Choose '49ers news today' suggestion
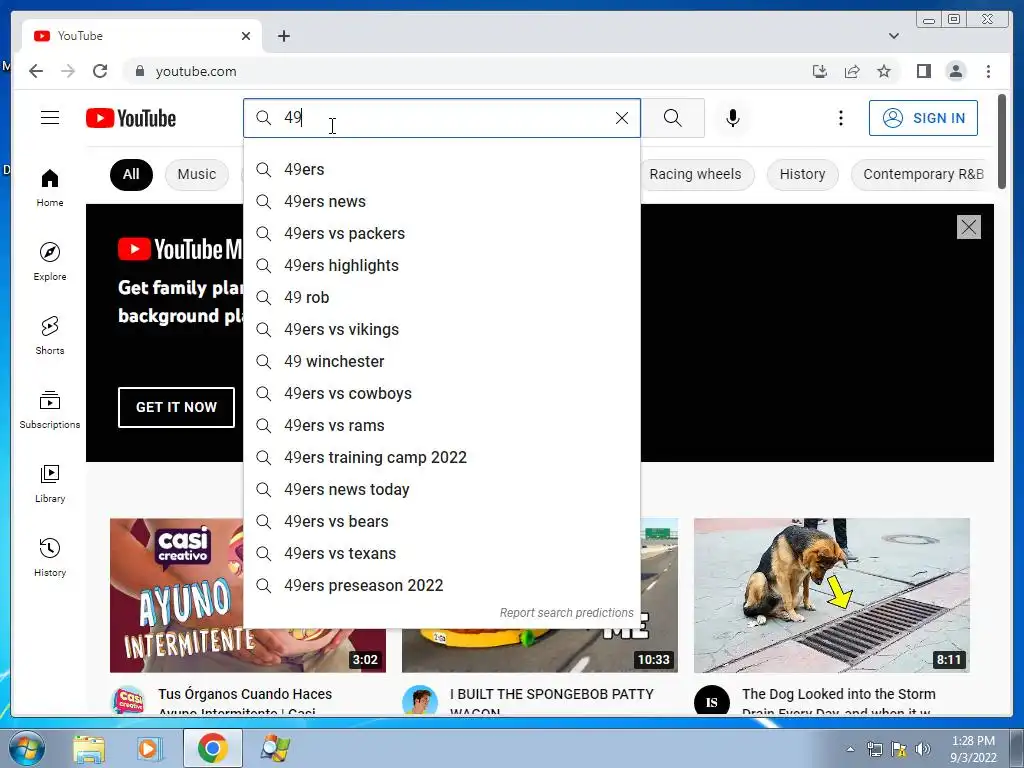This screenshot has width=1024, height=768. click(x=441, y=490)
